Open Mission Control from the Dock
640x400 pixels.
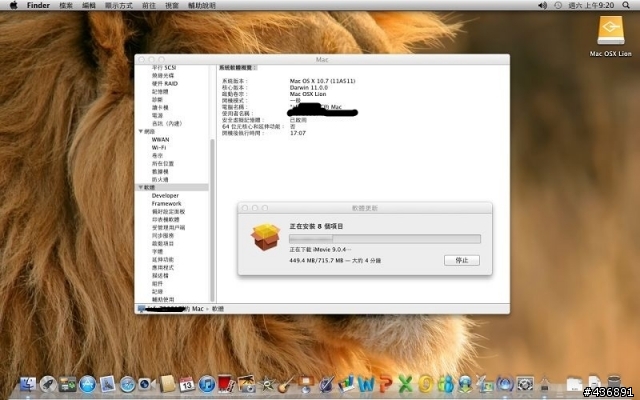click(x=68, y=384)
